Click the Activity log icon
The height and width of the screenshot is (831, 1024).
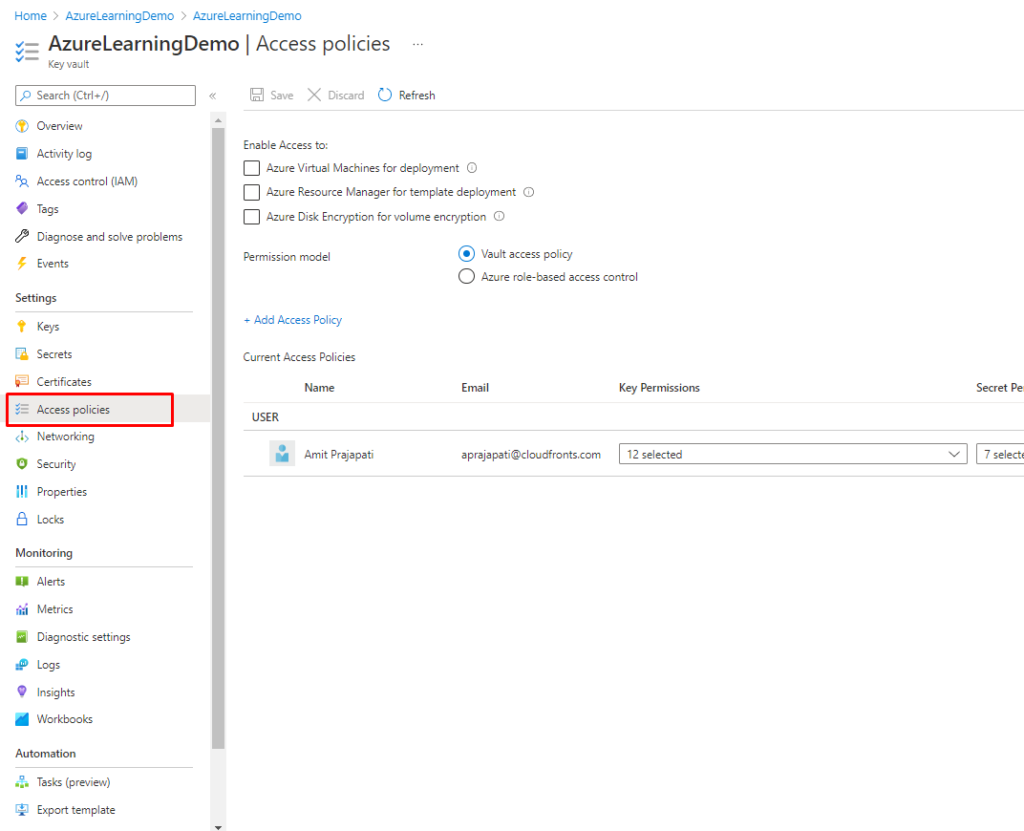pos(22,154)
